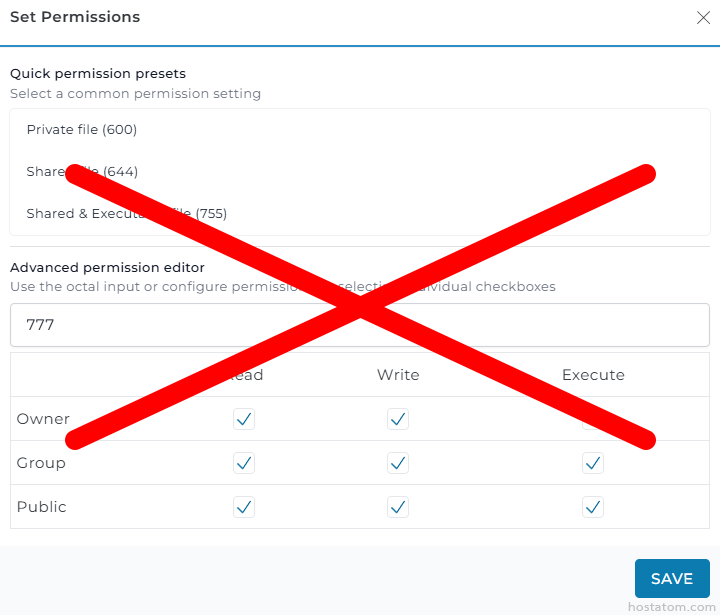This screenshot has height=615, width=720.
Task: Click the octal permission input showing 777
Action: click(x=359, y=325)
